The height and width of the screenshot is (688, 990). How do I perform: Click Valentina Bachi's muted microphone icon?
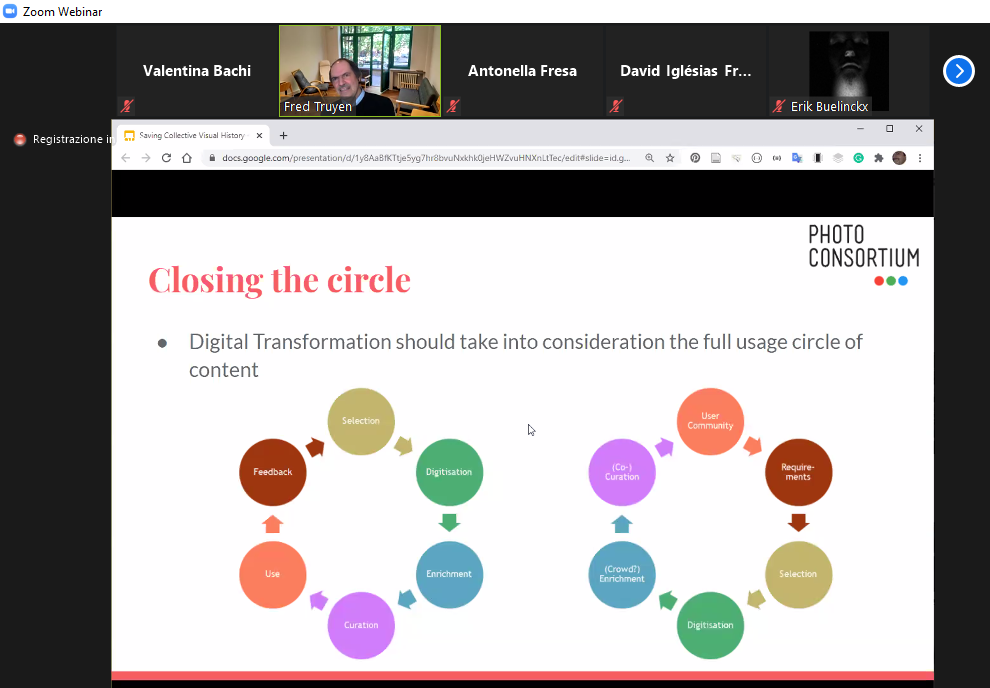pyautogui.click(x=127, y=105)
